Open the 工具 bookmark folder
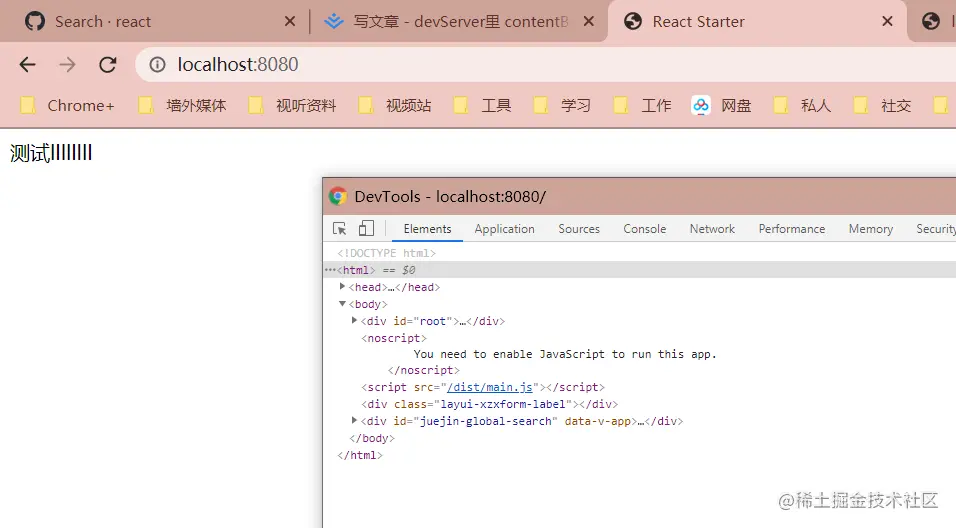Image resolution: width=956 pixels, height=528 pixels. (482, 105)
